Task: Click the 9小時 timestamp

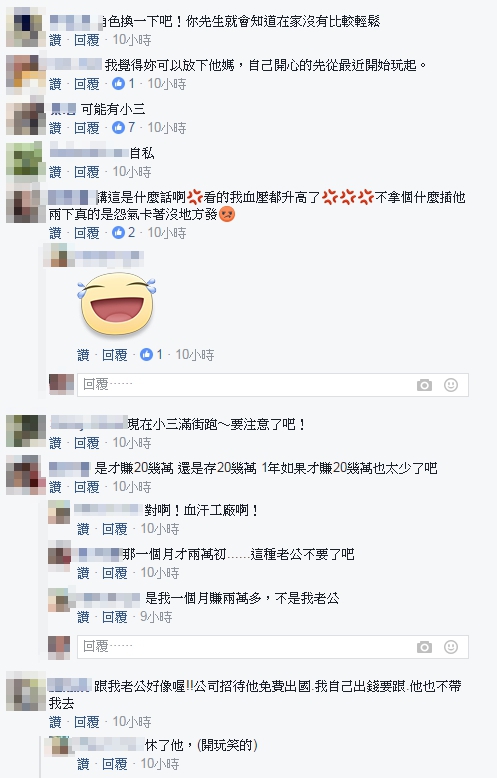Action: (156, 617)
